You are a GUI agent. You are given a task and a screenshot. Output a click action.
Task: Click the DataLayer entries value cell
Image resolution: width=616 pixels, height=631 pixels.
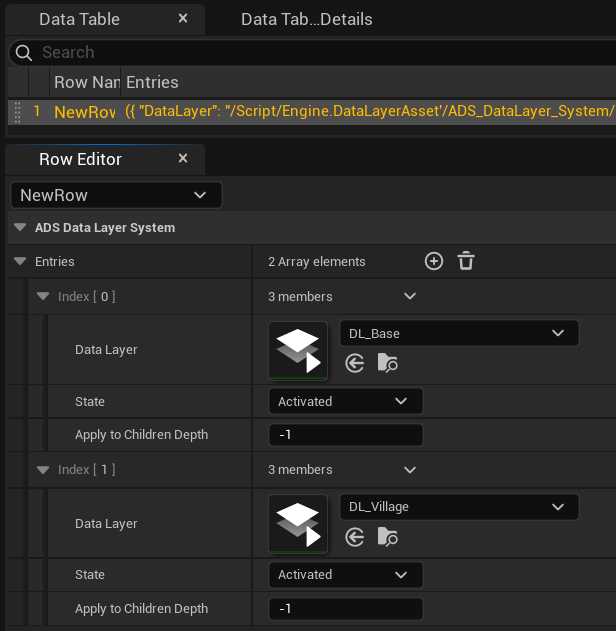pyautogui.click(x=370, y=111)
